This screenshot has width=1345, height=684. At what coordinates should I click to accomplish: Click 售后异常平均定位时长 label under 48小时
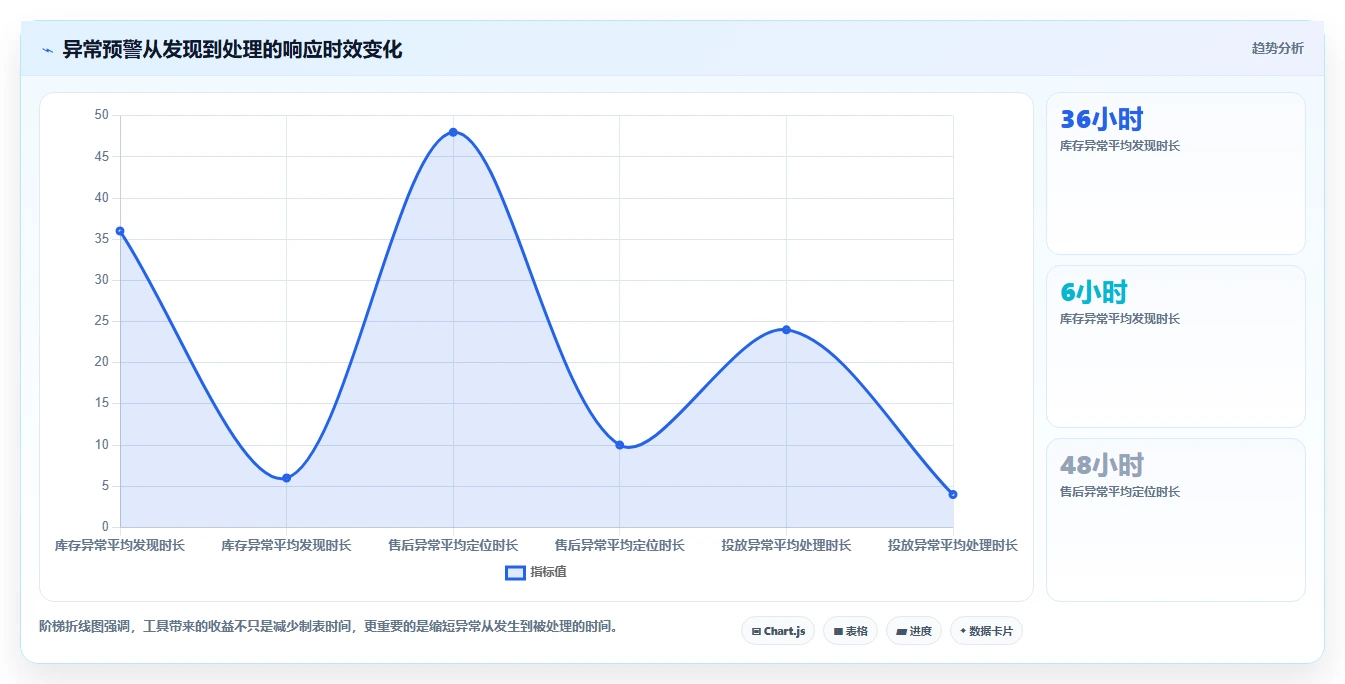[1119, 492]
